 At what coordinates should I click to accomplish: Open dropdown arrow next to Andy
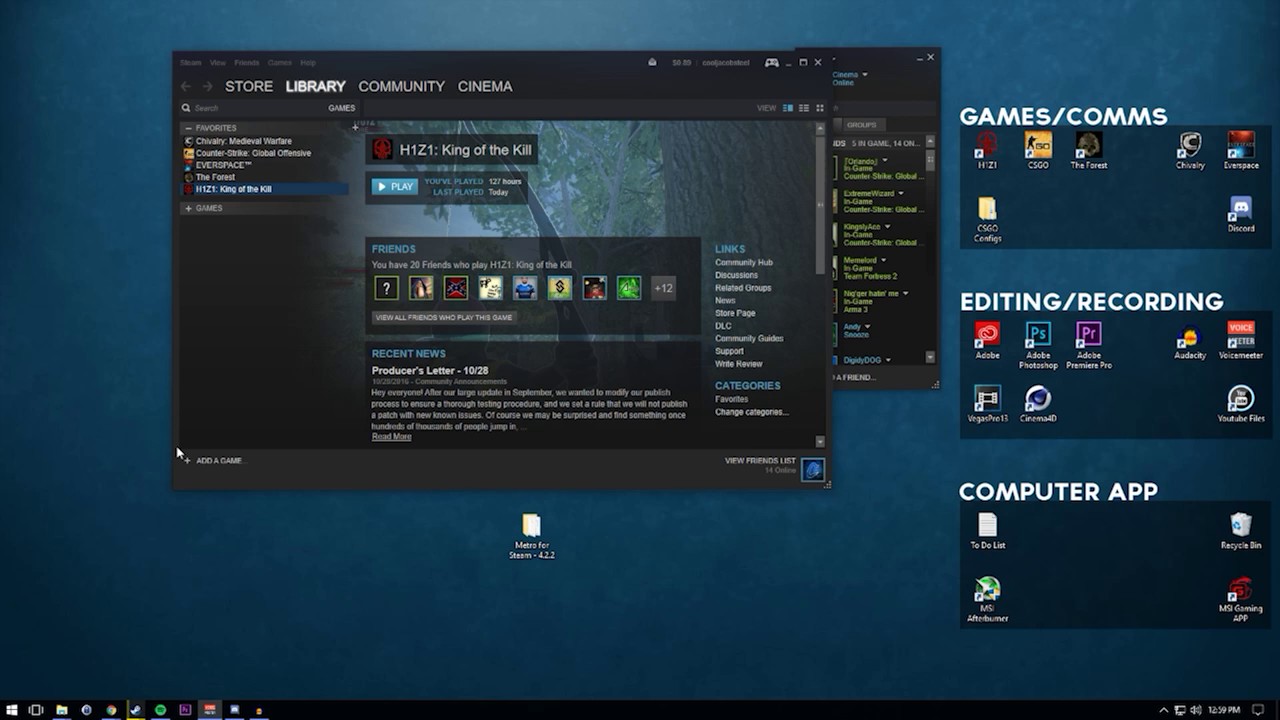(867, 326)
